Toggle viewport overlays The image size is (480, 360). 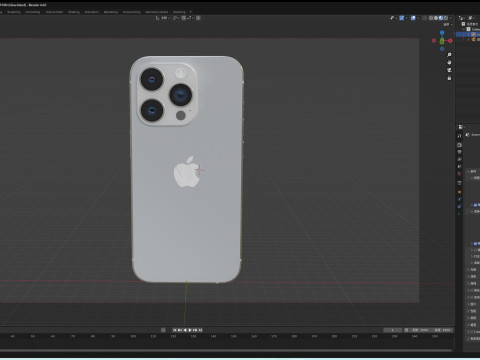pyautogui.click(x=413, y=18)
